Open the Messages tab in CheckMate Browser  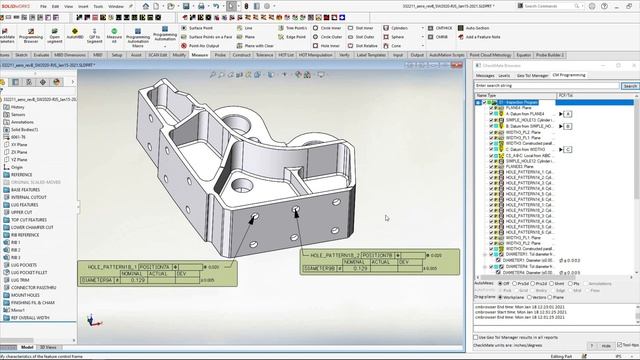(485, 76)
